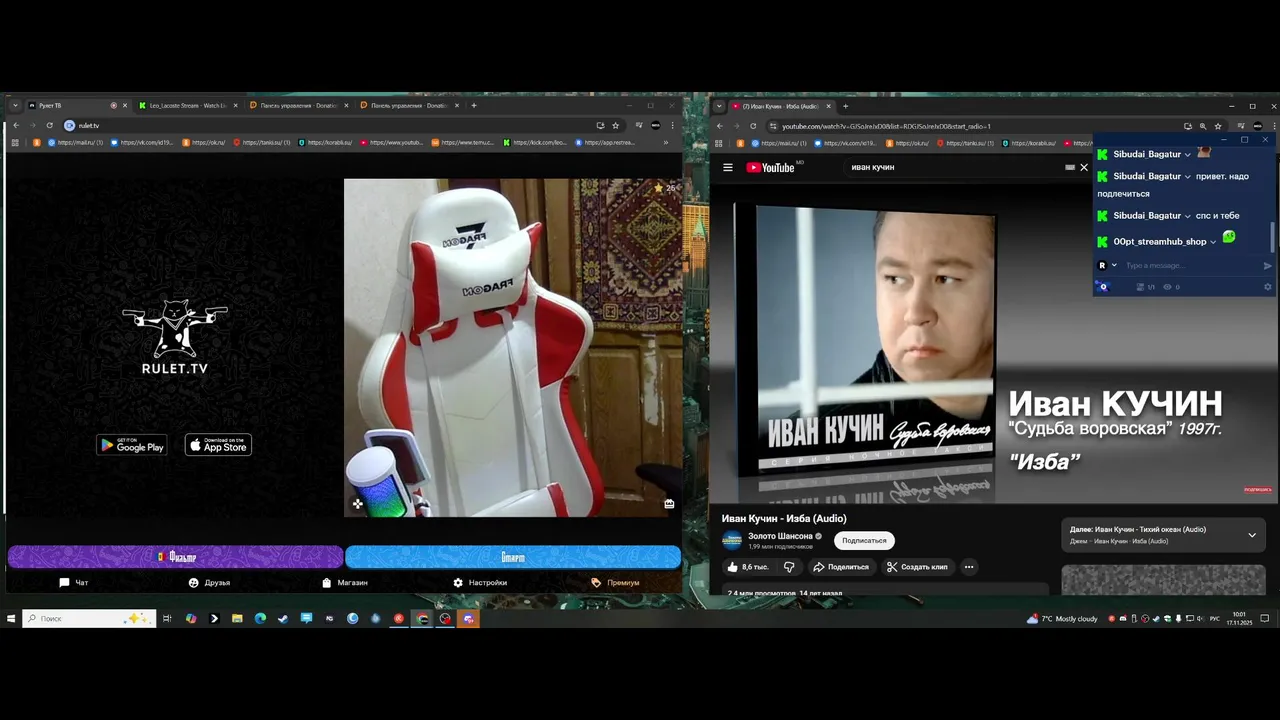Click the purple Filter button
1280x720 pixels.
(175, 557)
